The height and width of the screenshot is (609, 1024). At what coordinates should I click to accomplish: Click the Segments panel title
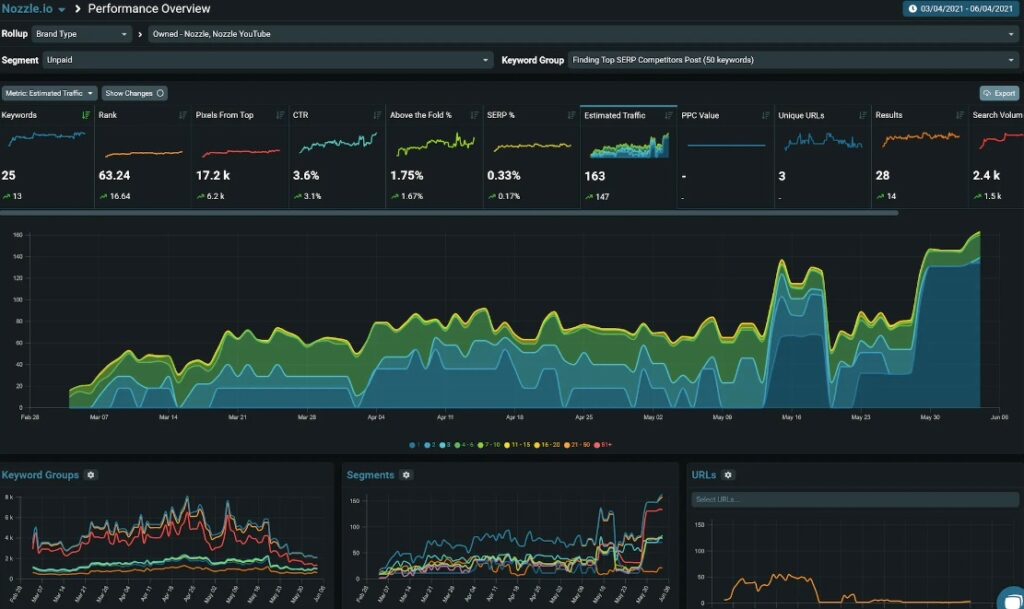coord(370,475)
